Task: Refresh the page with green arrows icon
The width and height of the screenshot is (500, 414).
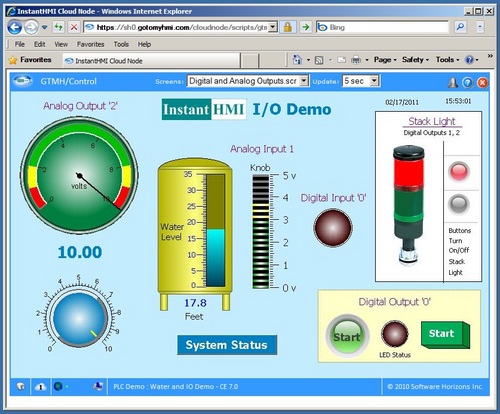Action: coord(59,27)
